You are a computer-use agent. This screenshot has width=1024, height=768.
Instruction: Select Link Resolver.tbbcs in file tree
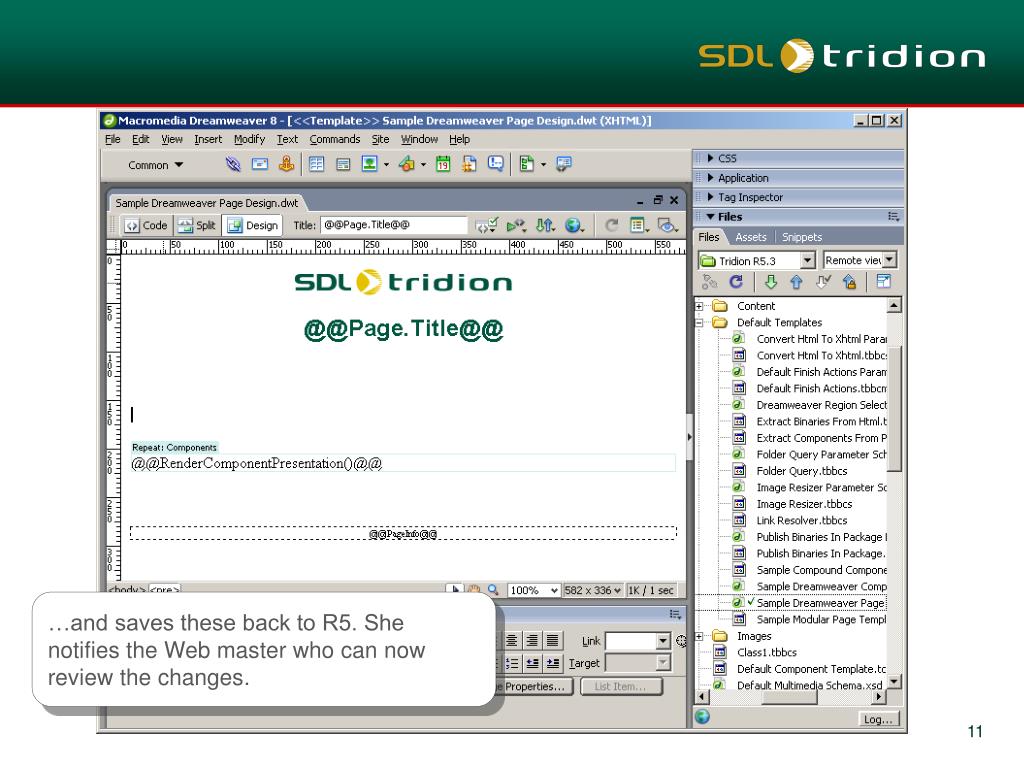coord(801,520)
